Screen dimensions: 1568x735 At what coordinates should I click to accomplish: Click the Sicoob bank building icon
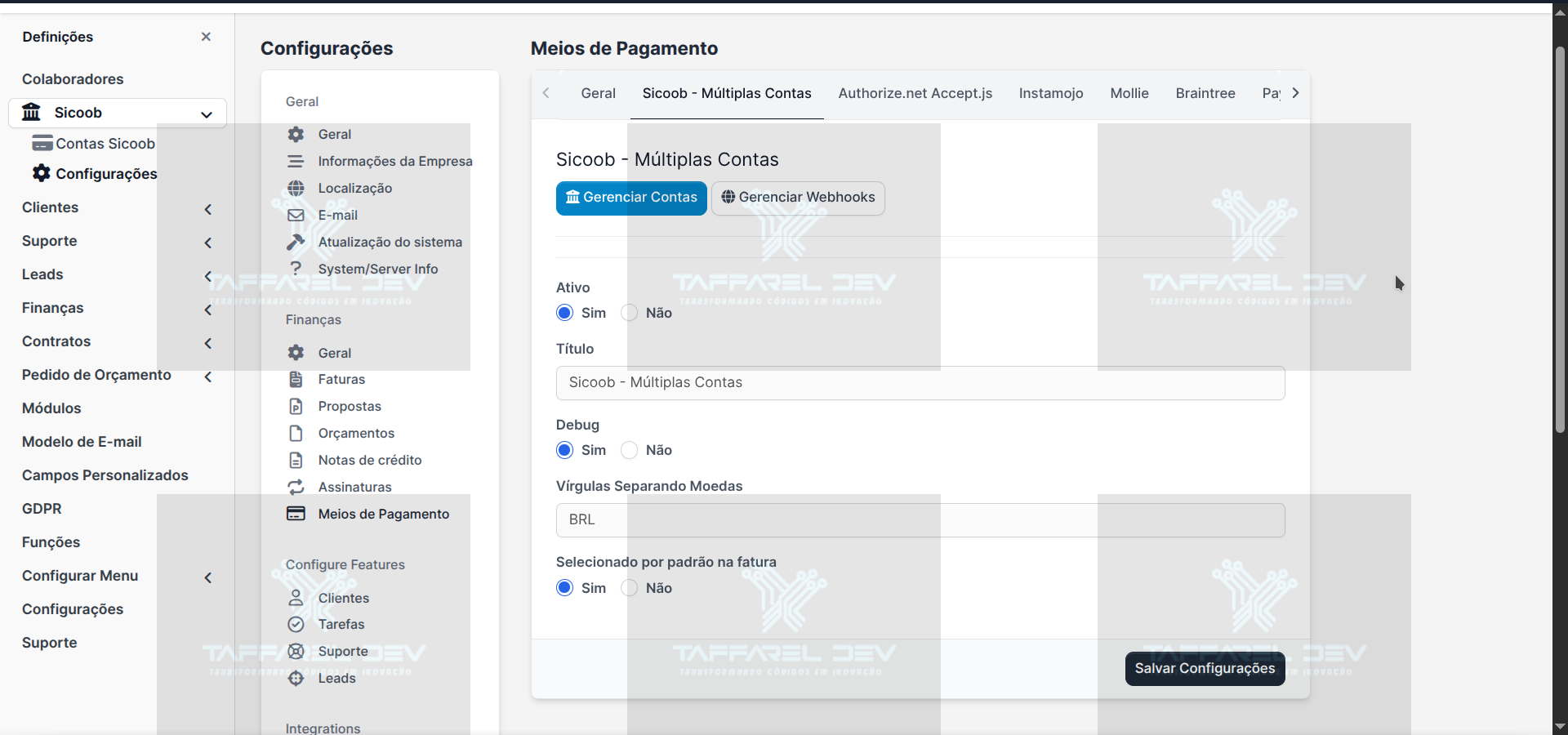tap(31, 112)
